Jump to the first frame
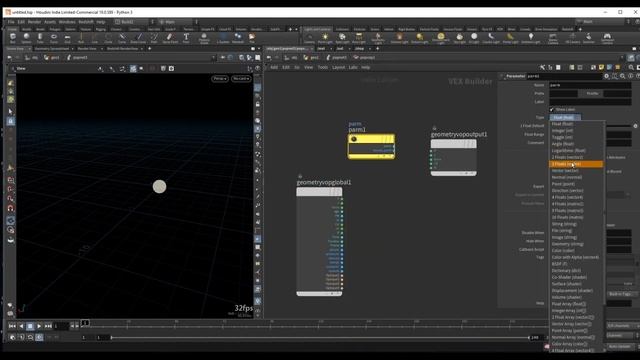The width and height of the screenshot is (640, 360). coord(12,326)
